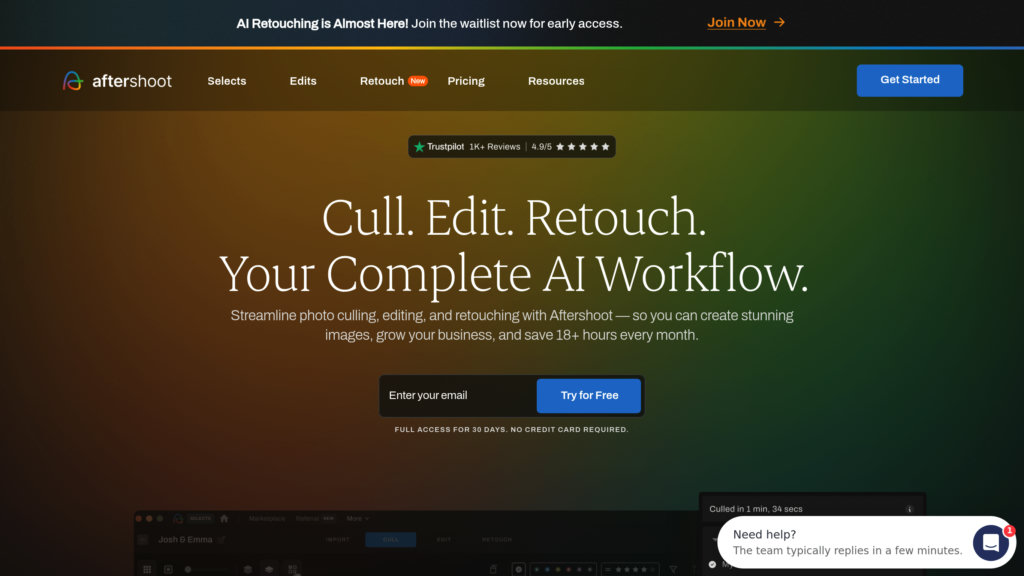Screen dimensions: 1024x576
Task: Open the Pricing menu item
Action: [465, 81]
